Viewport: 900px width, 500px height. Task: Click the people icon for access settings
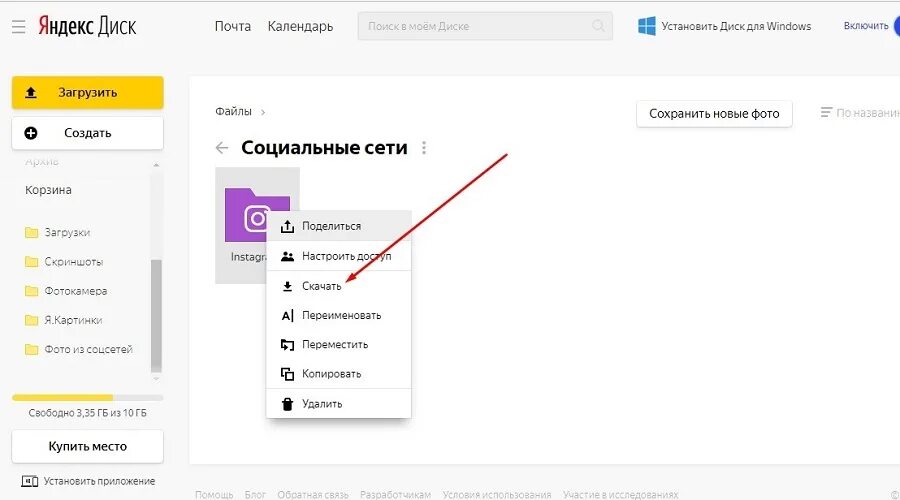288,256
